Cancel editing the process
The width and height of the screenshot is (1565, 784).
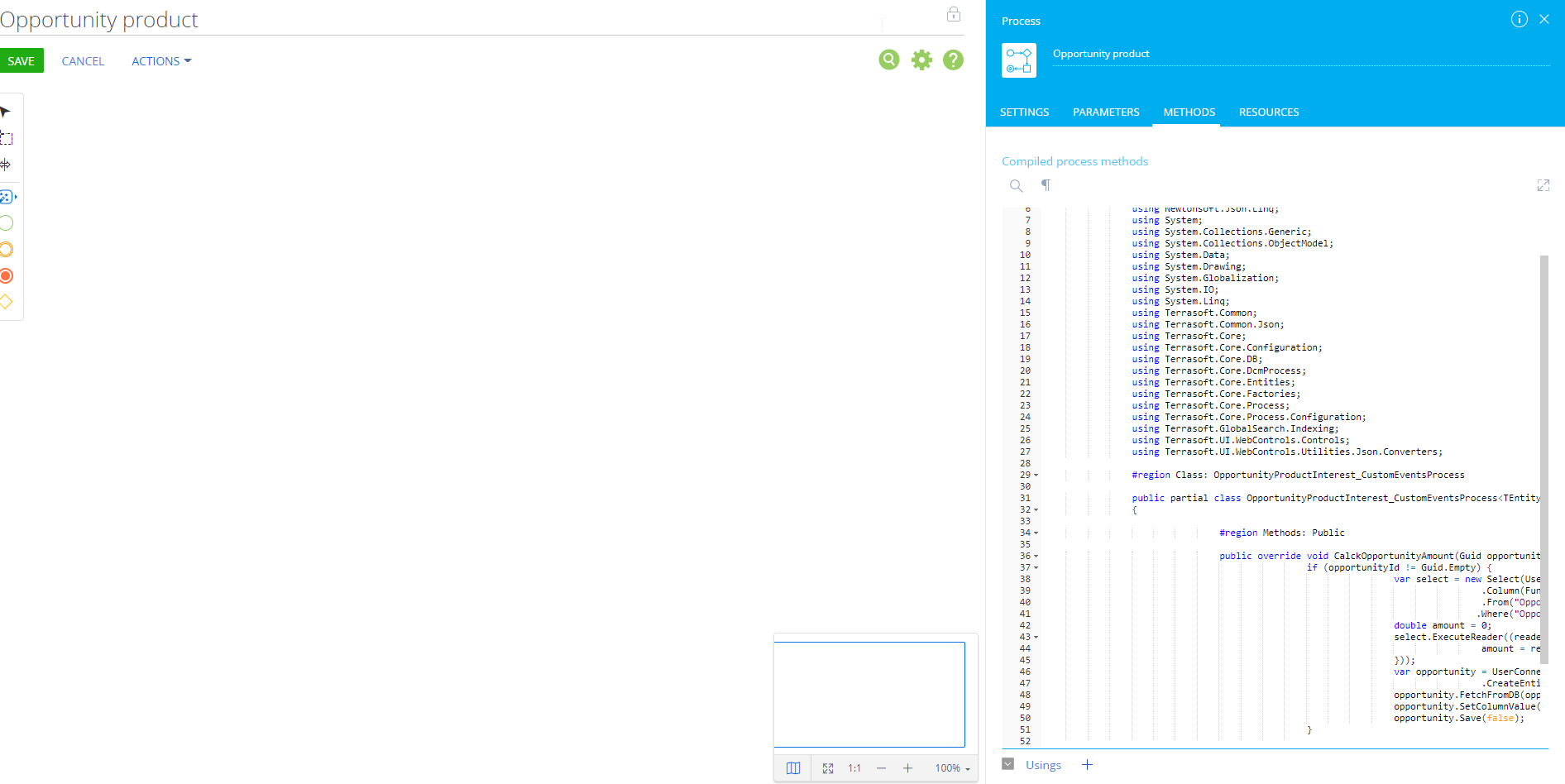[83, 61]
